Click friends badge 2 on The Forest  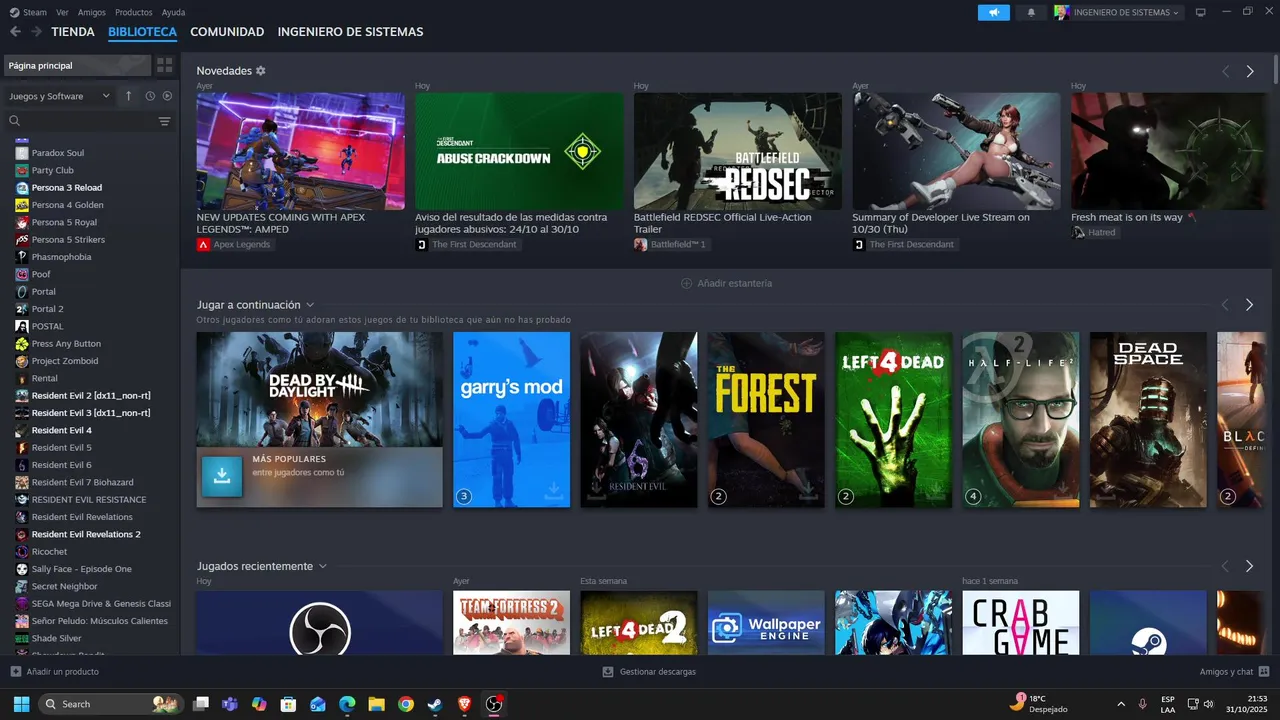tap(719, 496)
